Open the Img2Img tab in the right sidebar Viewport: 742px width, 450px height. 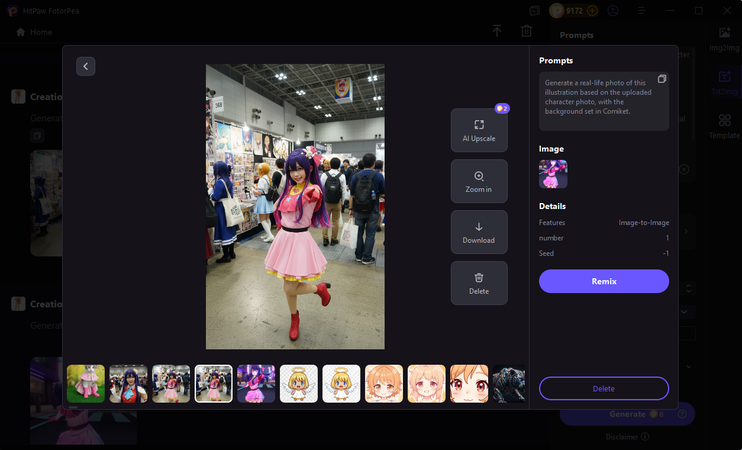point(724,40)
